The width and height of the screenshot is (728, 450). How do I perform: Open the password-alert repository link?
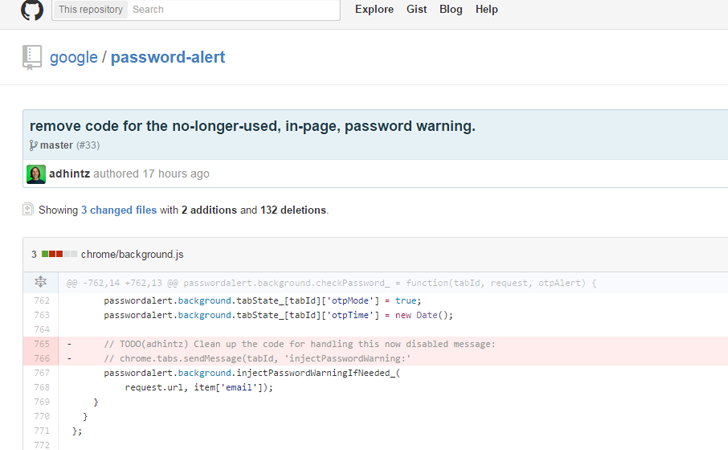click(x=168, y=57)
